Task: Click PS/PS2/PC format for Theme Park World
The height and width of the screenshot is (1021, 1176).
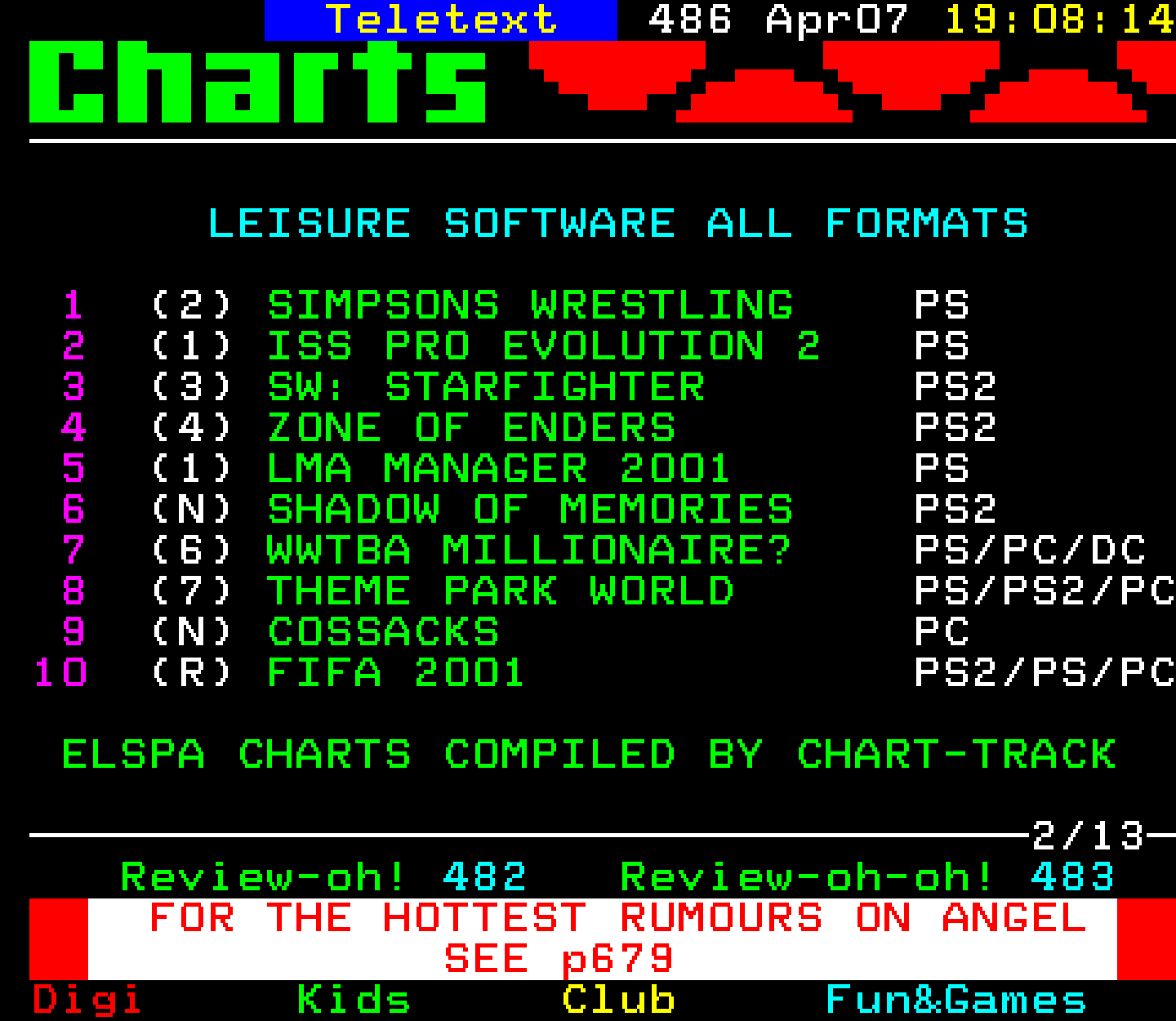Action: pyautogui.click(x=1045, y=591)
